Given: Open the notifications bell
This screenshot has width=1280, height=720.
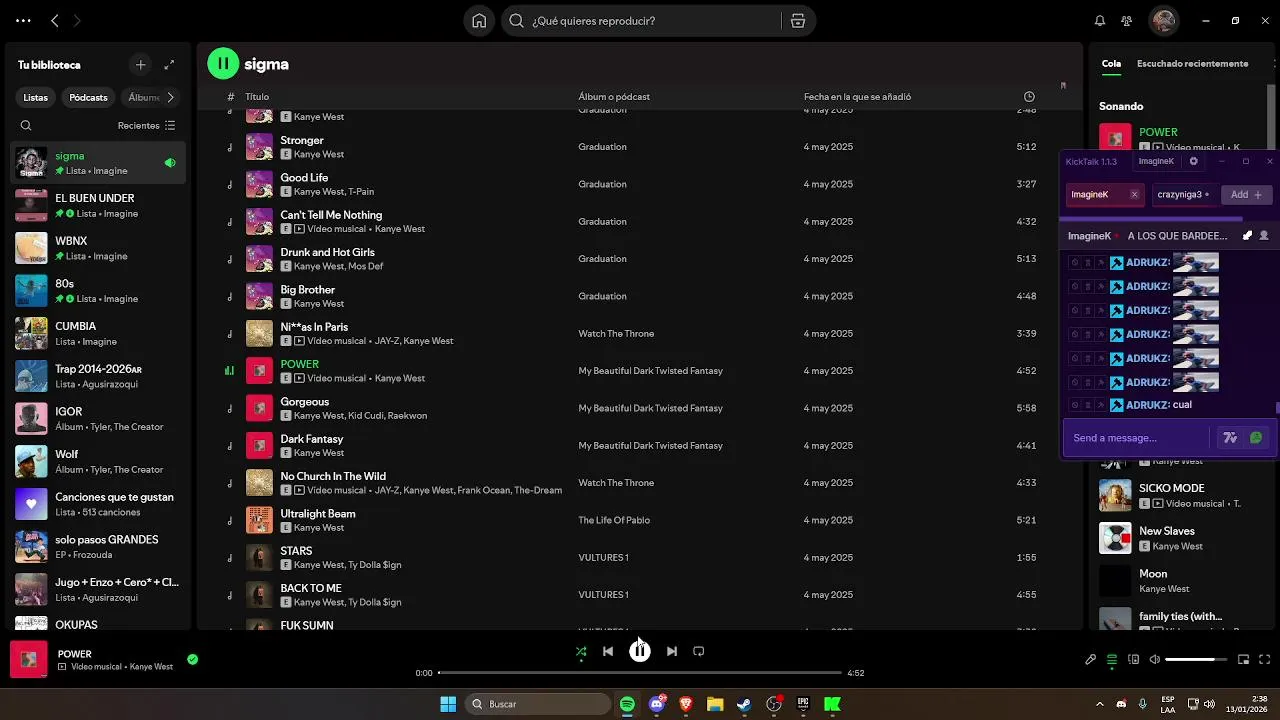Looking at the screenshot, I should click(1100, 21).
